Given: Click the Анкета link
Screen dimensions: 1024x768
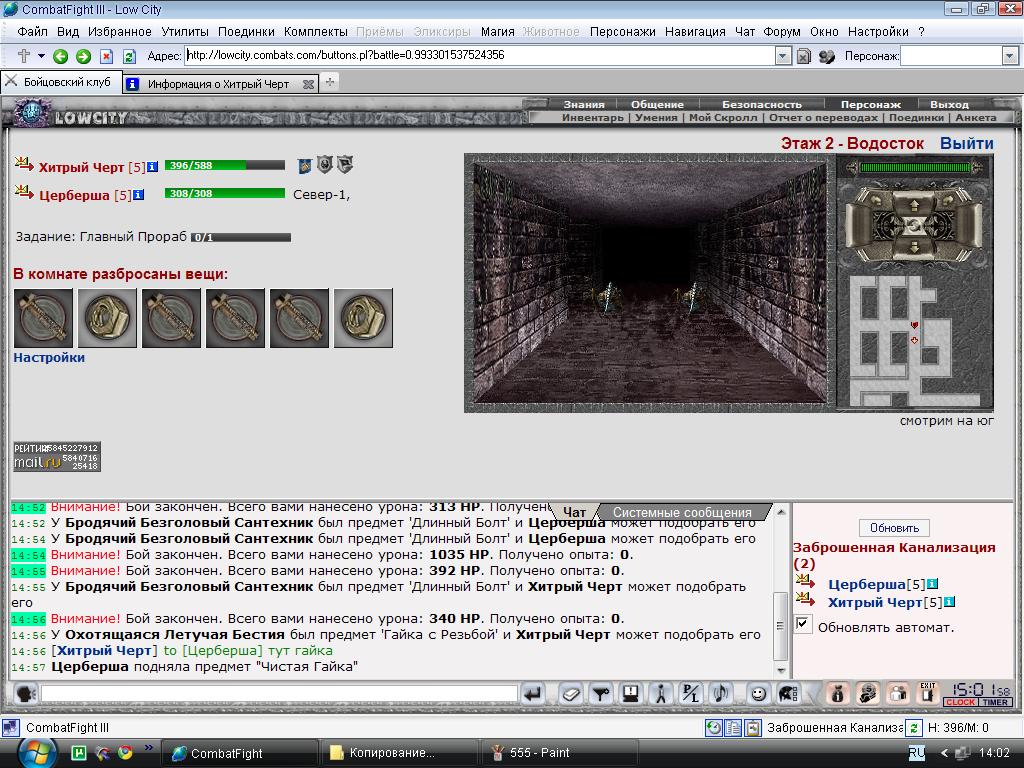Looking at the screenshot, I should (976, 118).
